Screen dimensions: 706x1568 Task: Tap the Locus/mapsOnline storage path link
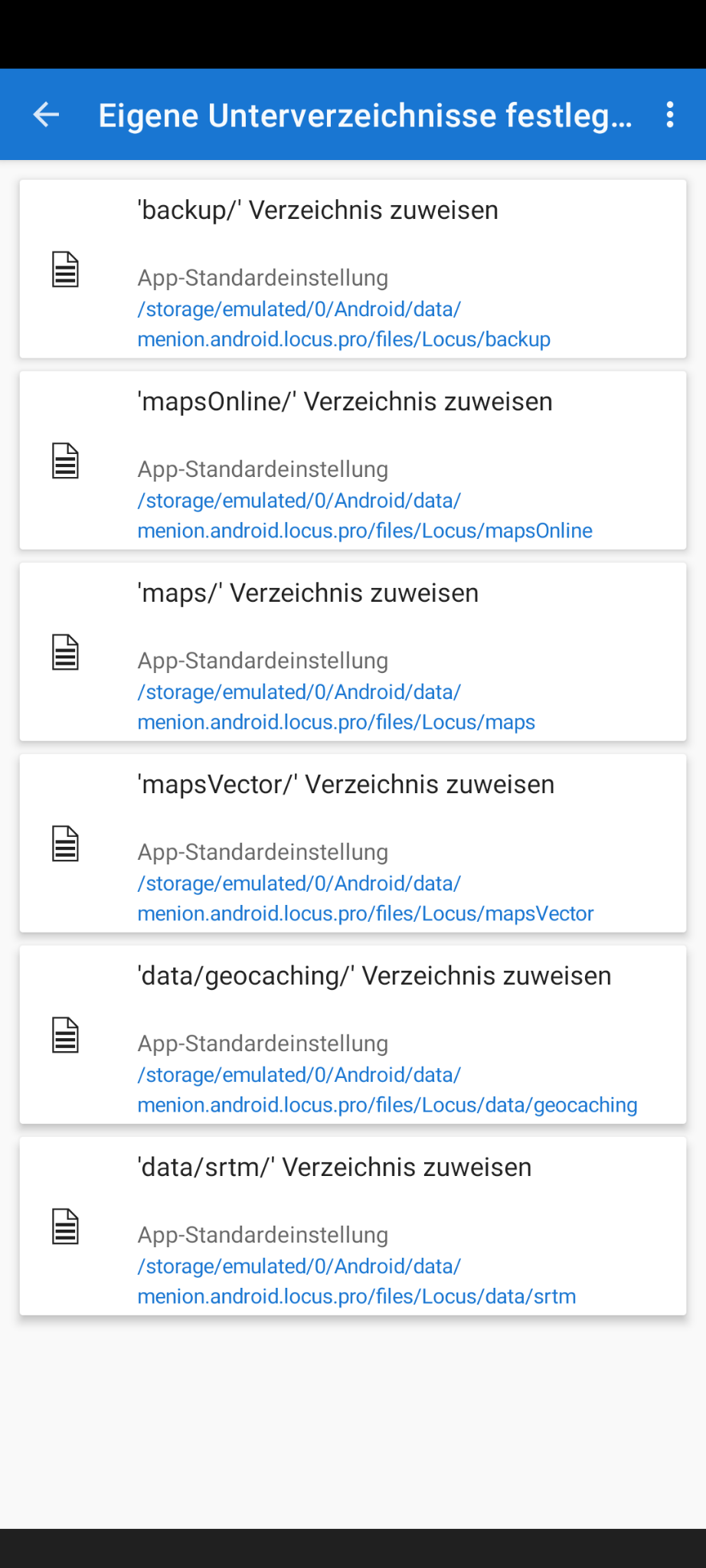[364, 516]
